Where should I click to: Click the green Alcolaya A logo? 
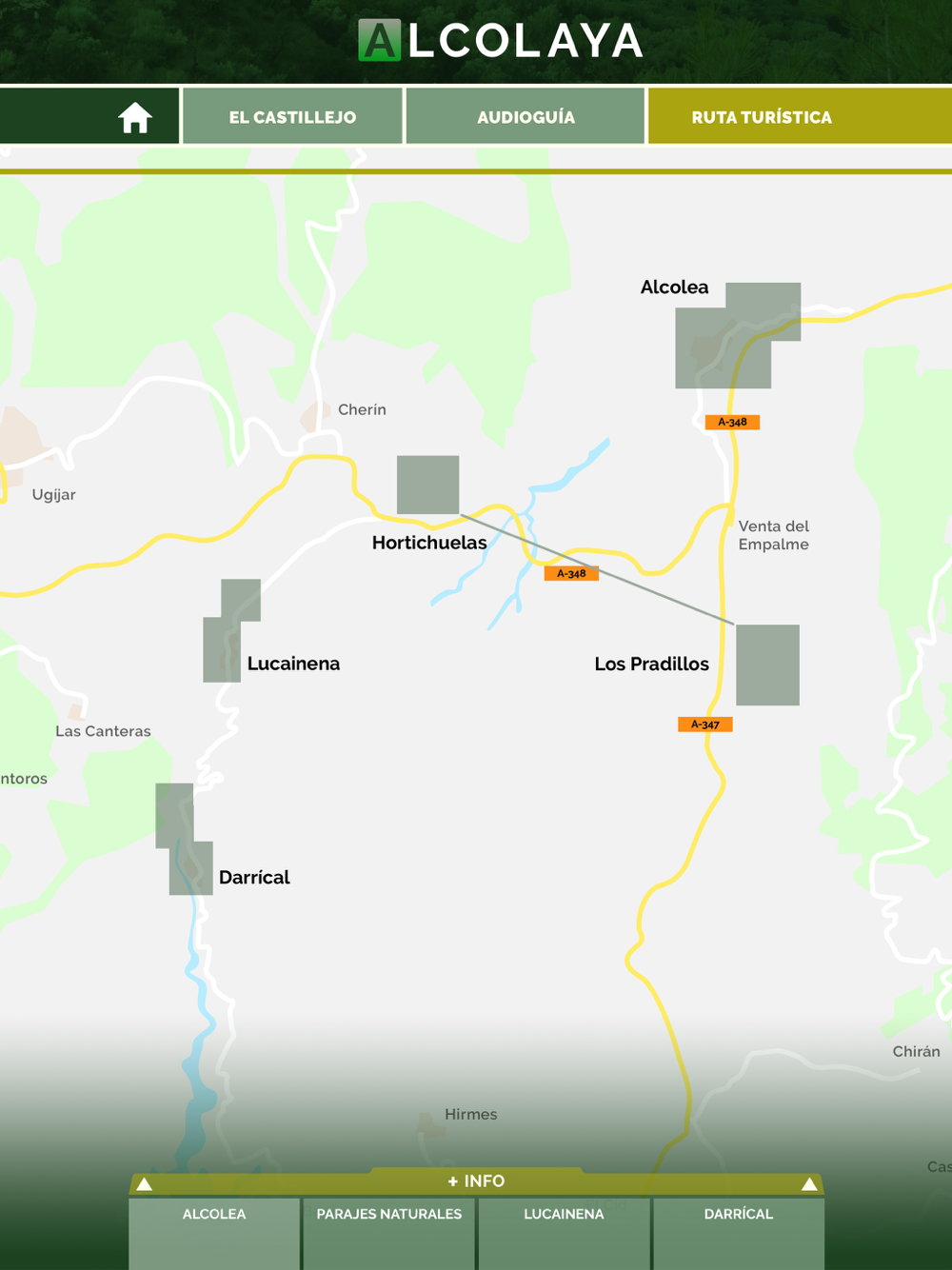[379, 41]
